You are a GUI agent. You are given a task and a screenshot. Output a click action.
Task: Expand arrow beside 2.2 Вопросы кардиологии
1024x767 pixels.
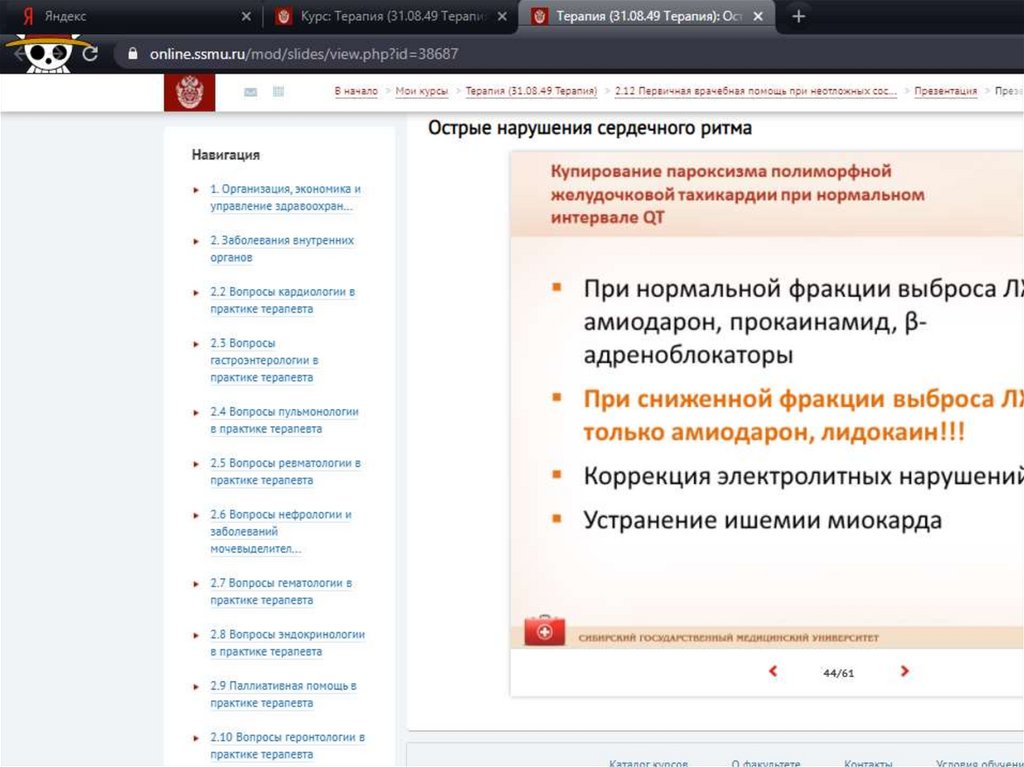[196, 293]
